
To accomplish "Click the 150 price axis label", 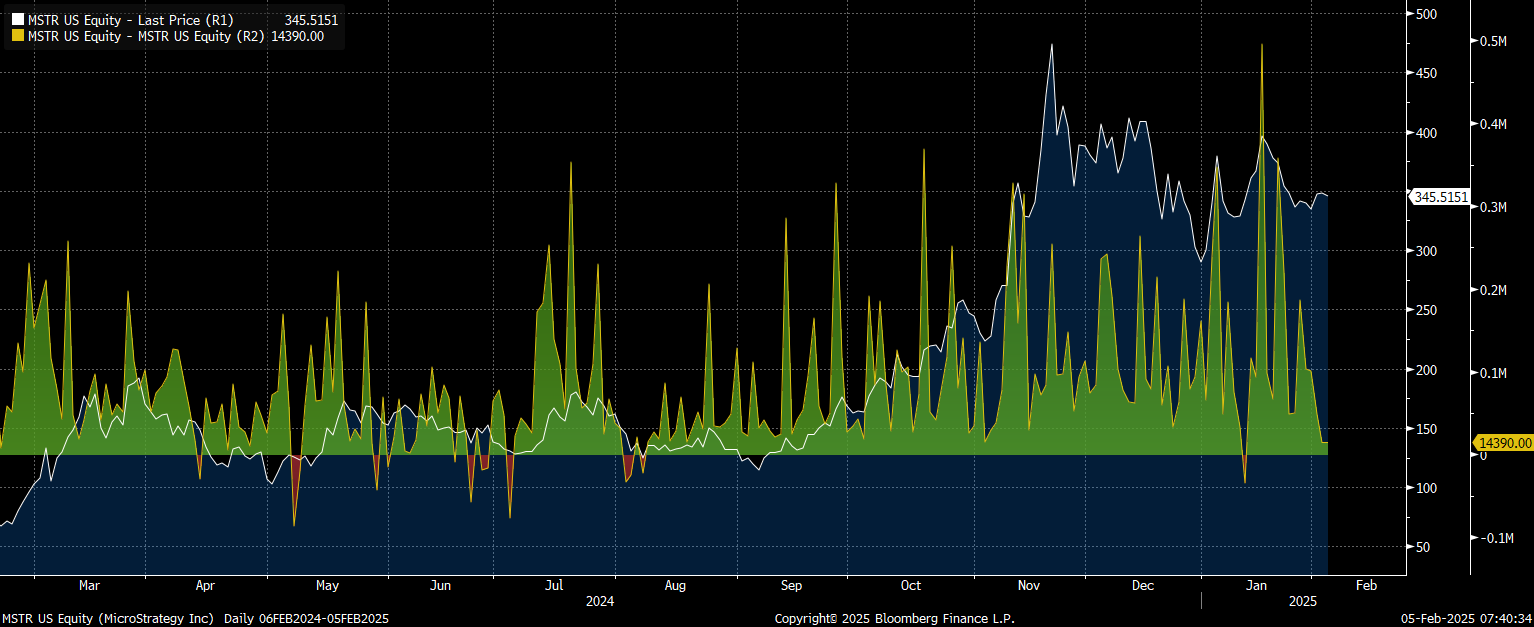I will click(x=1426, y=429).
